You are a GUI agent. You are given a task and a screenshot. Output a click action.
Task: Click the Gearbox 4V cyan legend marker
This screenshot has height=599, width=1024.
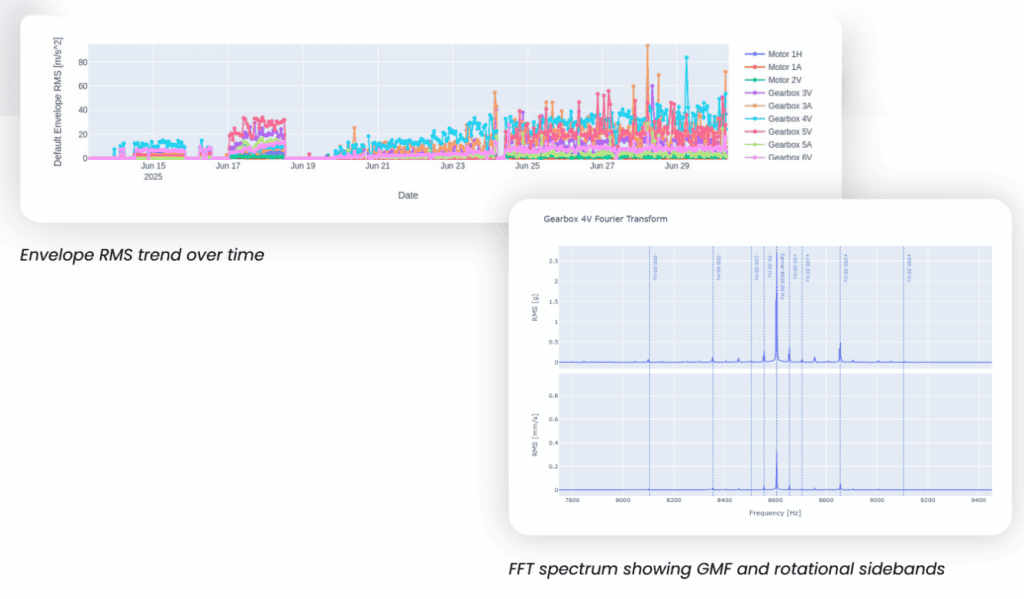pyautogui.click(x=756, y=118)
